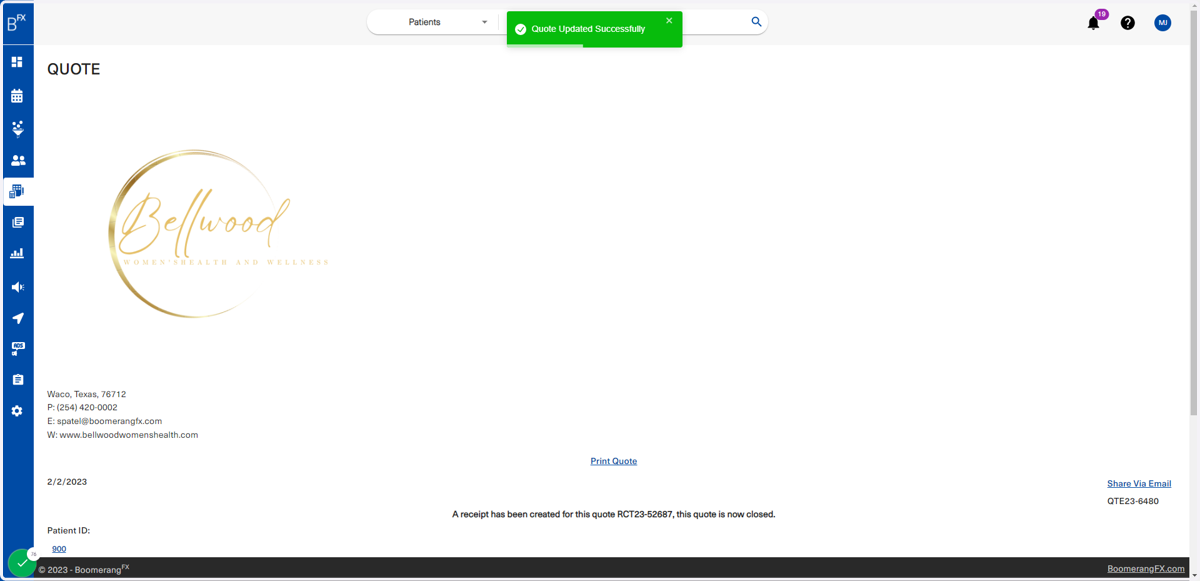Click the search magnifier icon
Viewport: 1200px width, 581px height.
(x=756, y=22)
